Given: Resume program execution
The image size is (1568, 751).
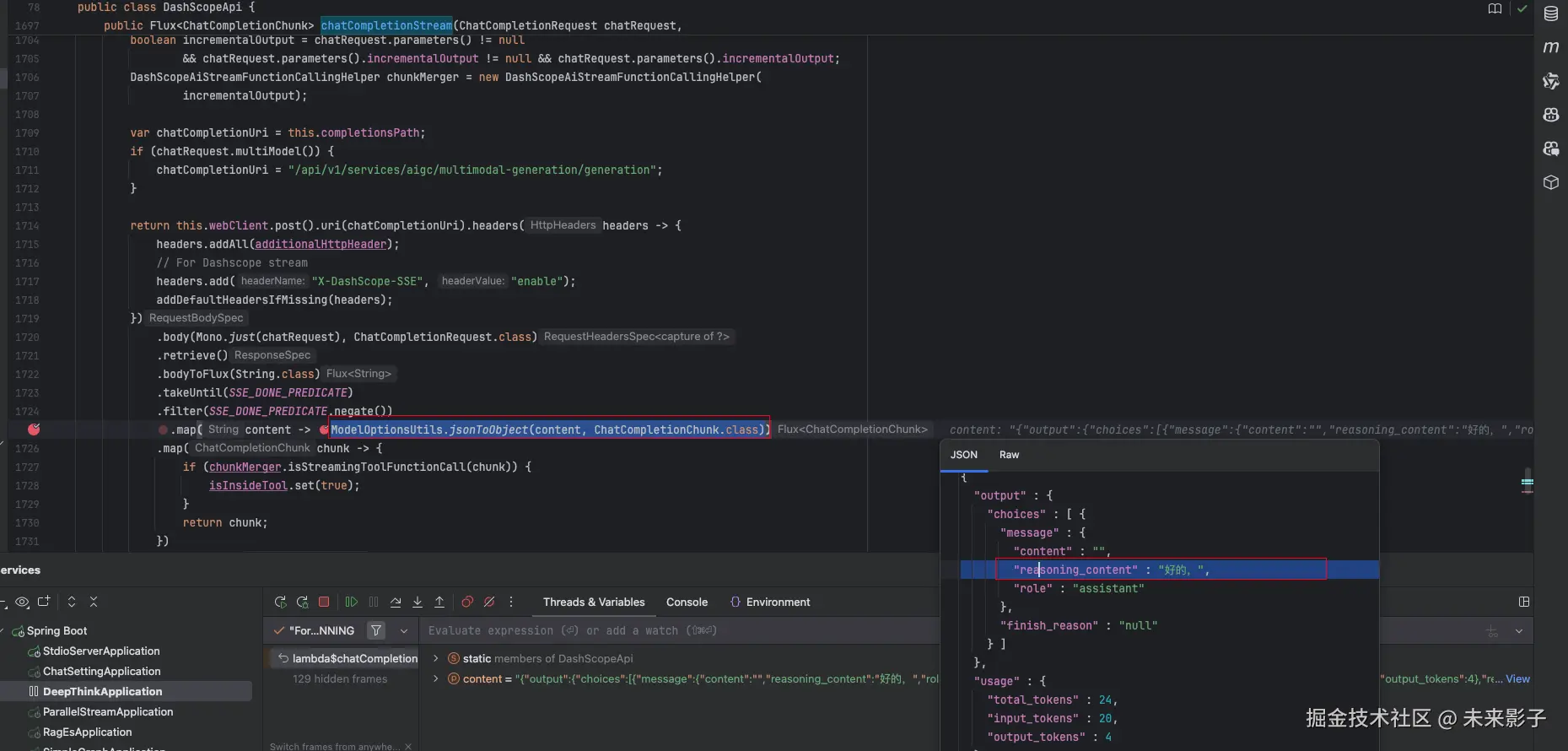Looking at the screenshot, I should [352, 602].
